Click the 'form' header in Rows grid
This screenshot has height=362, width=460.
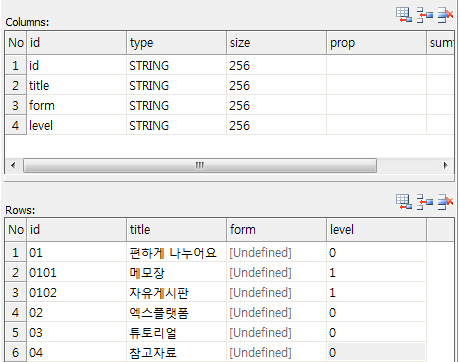point(276,230)
